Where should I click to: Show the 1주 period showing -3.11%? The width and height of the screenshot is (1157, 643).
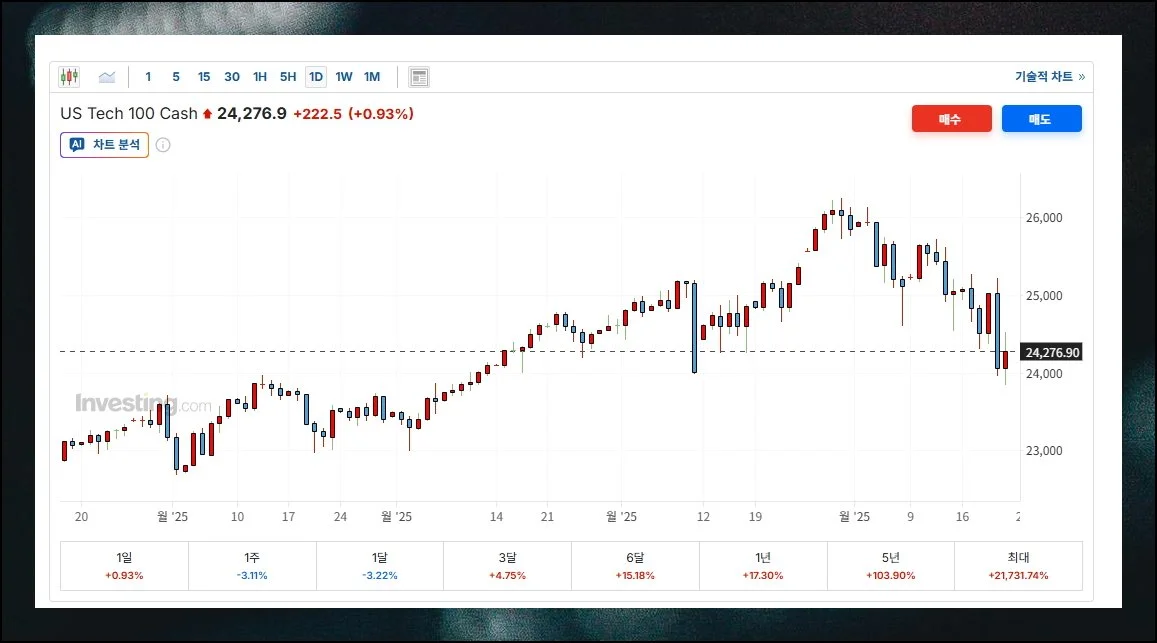(252, 566)
